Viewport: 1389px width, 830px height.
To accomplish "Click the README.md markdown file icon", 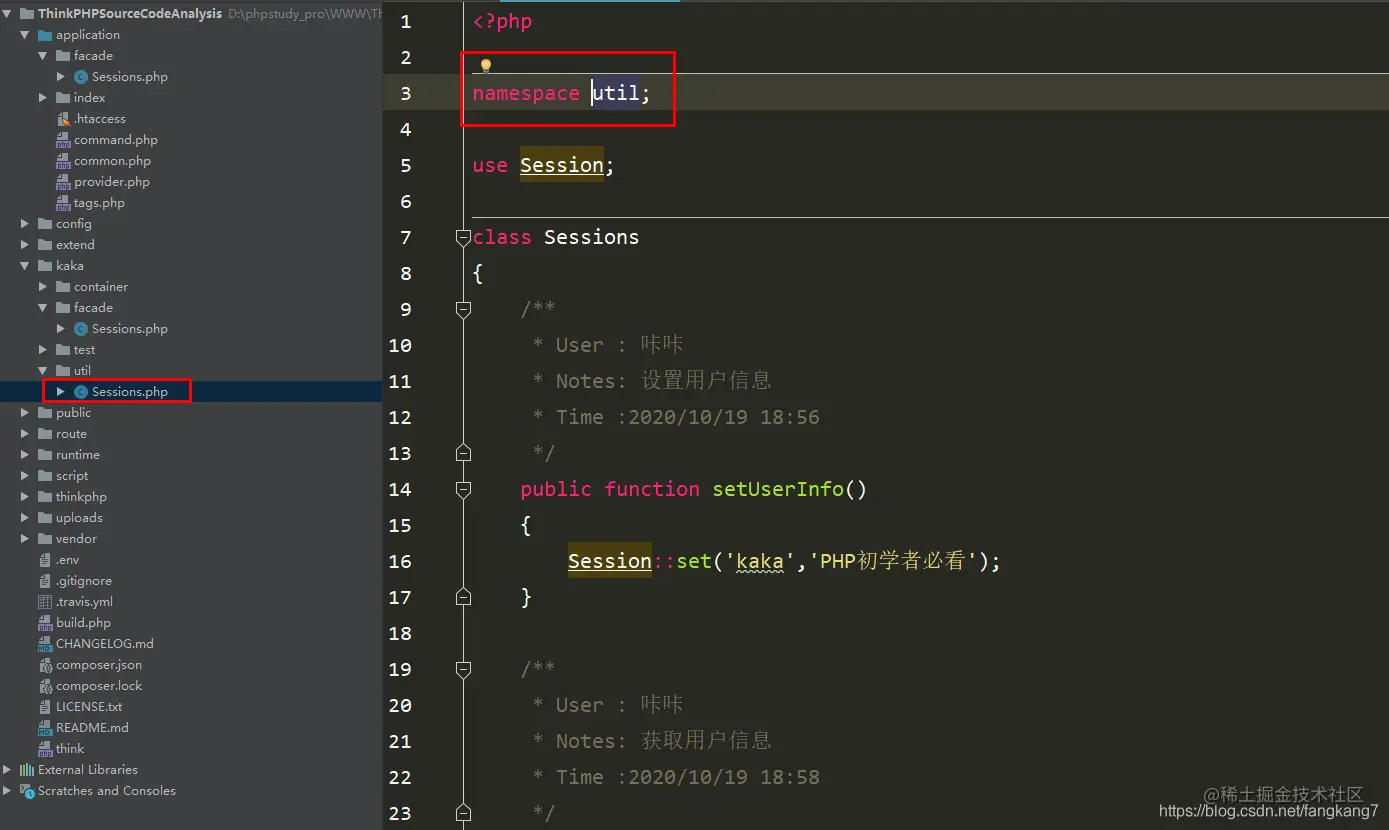I will (x=45, y=728).
